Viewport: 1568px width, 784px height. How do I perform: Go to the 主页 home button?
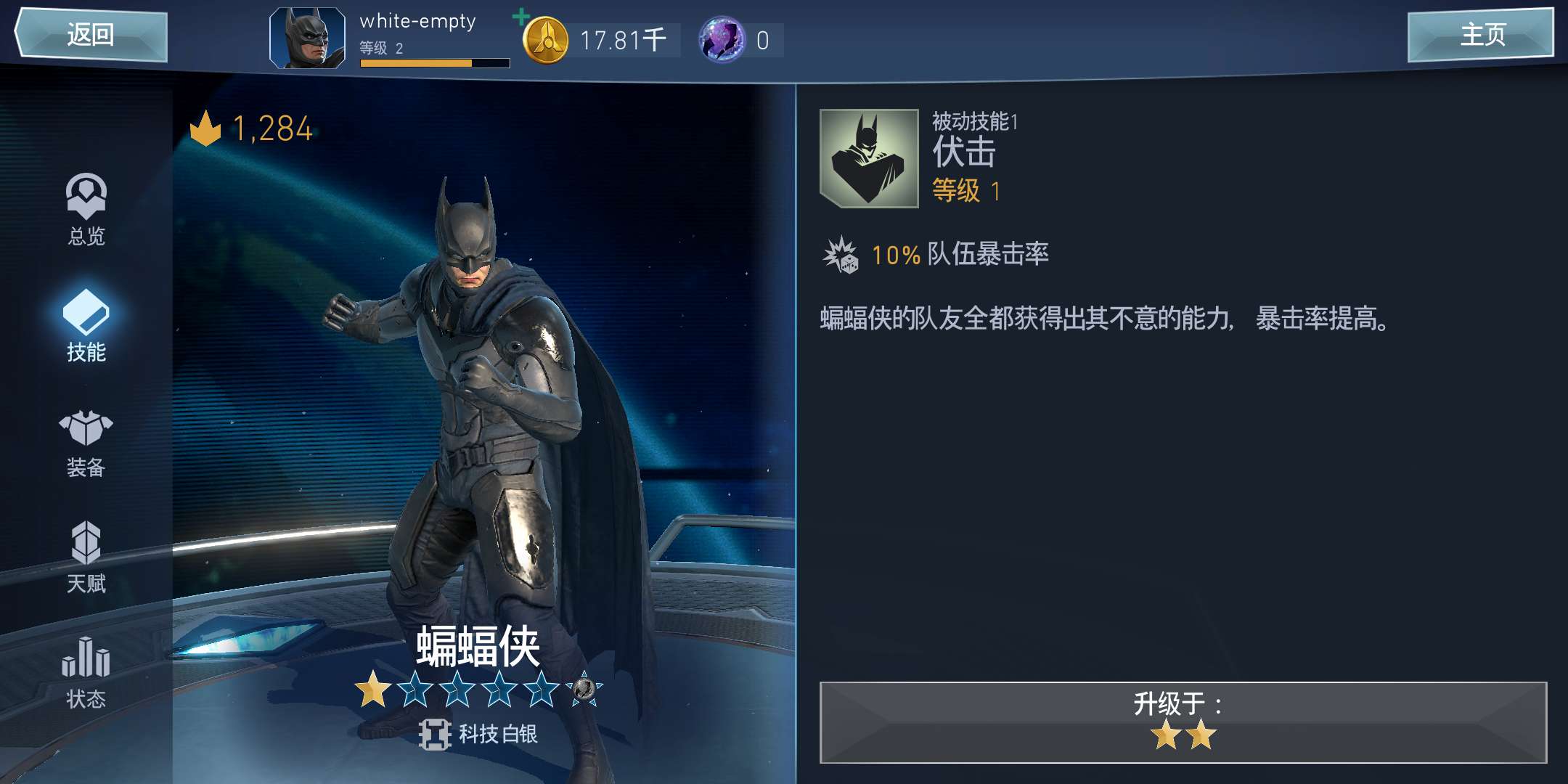1481,34
